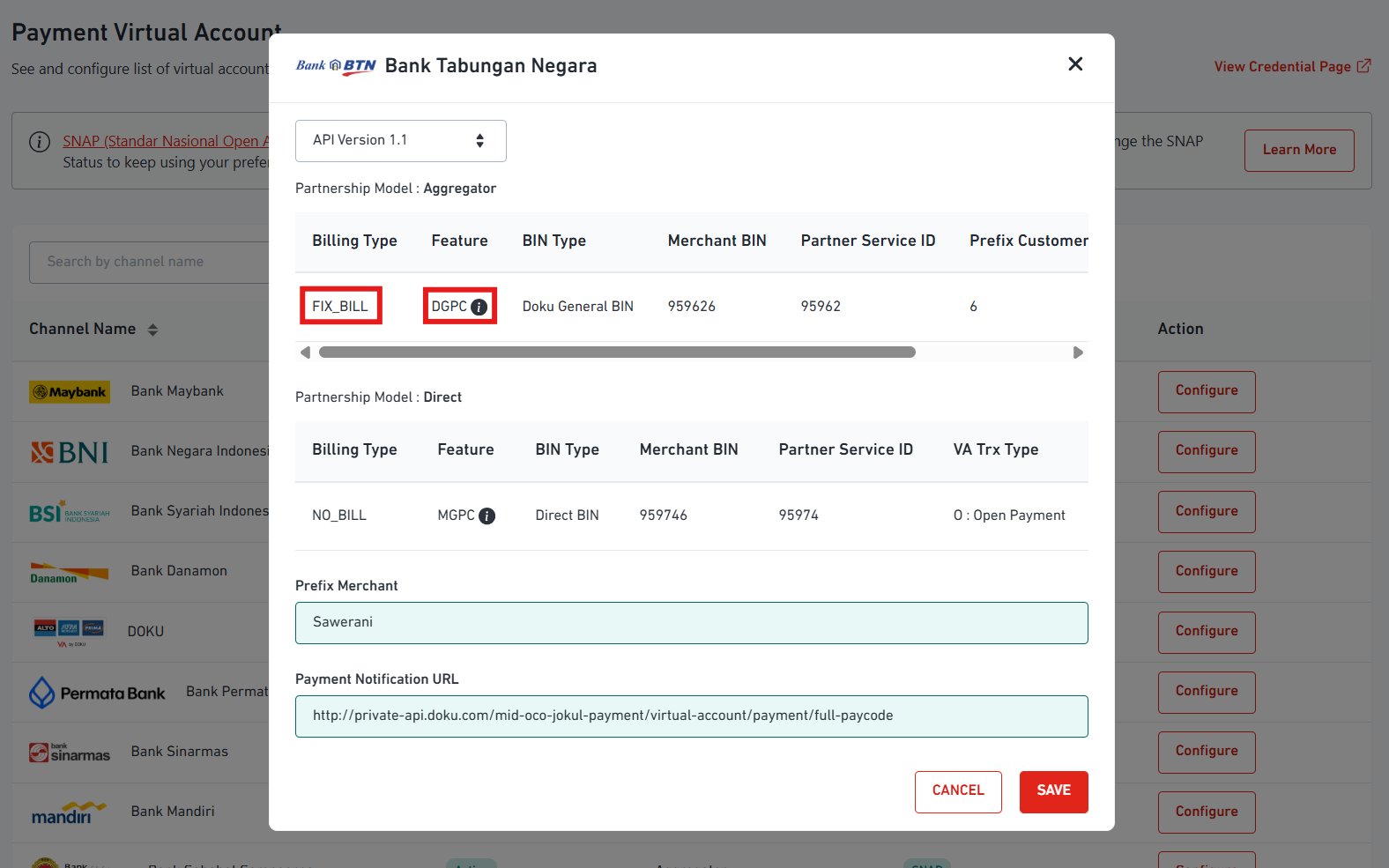Sort by Channel Name arrows icon
1389x868 pixels.
152,330
